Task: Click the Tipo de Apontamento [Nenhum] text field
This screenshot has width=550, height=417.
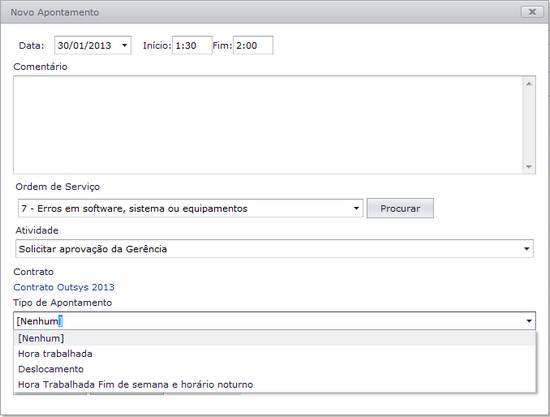Action: (274, 321)
